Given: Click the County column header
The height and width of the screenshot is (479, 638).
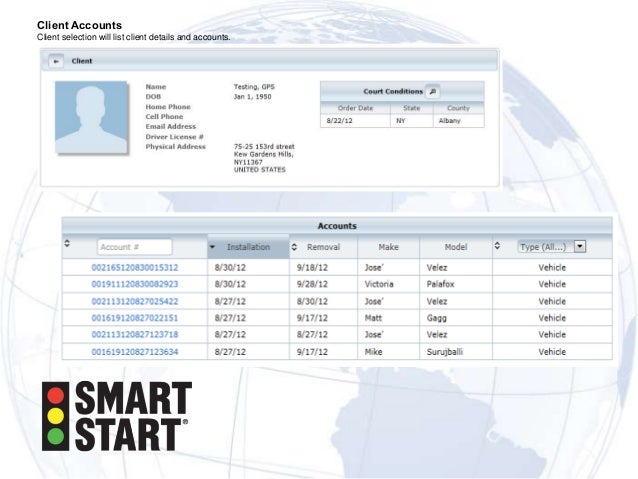Looking at the screenshot, I should point(458,108).
